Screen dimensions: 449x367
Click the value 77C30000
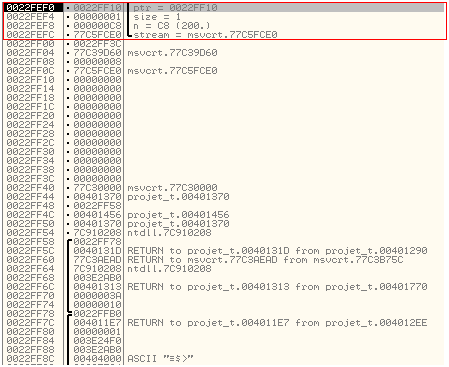click(97, 188)
